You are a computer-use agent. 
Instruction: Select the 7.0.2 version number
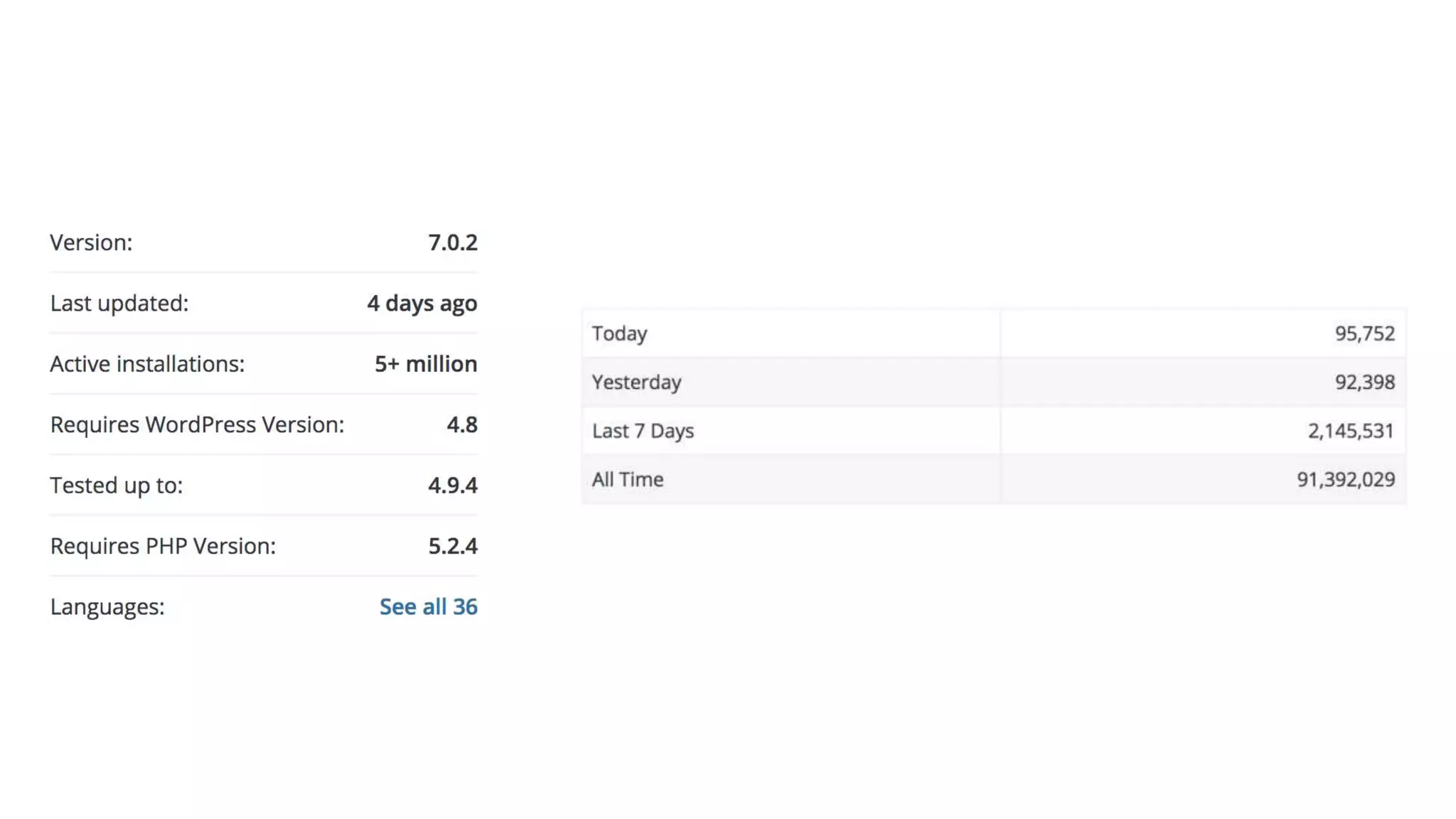click(453, 242)
